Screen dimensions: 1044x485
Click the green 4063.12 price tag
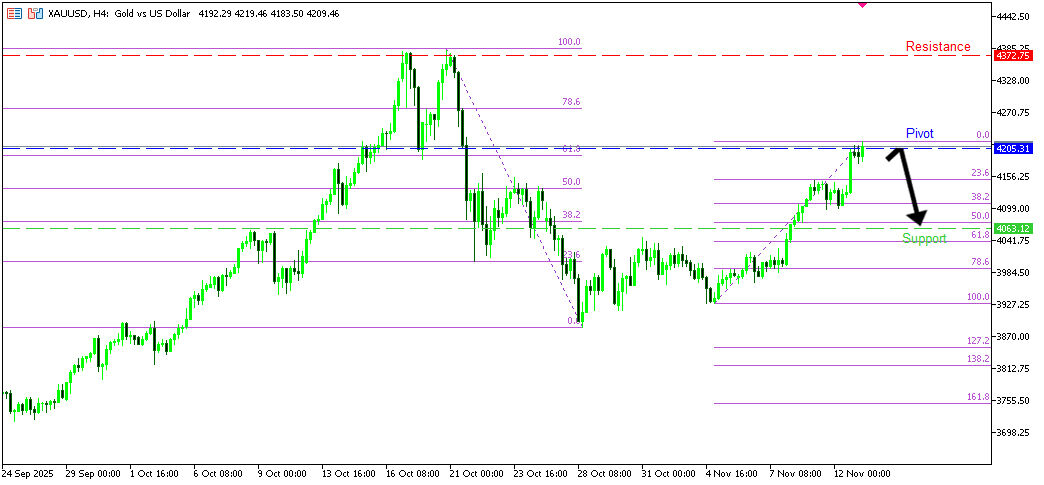coord(1013,228)
